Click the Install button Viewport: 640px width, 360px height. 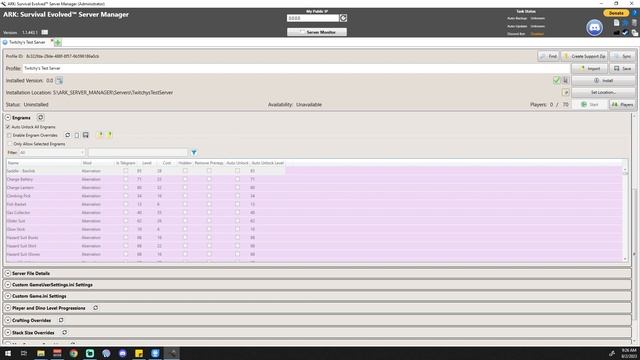(604, 80)
